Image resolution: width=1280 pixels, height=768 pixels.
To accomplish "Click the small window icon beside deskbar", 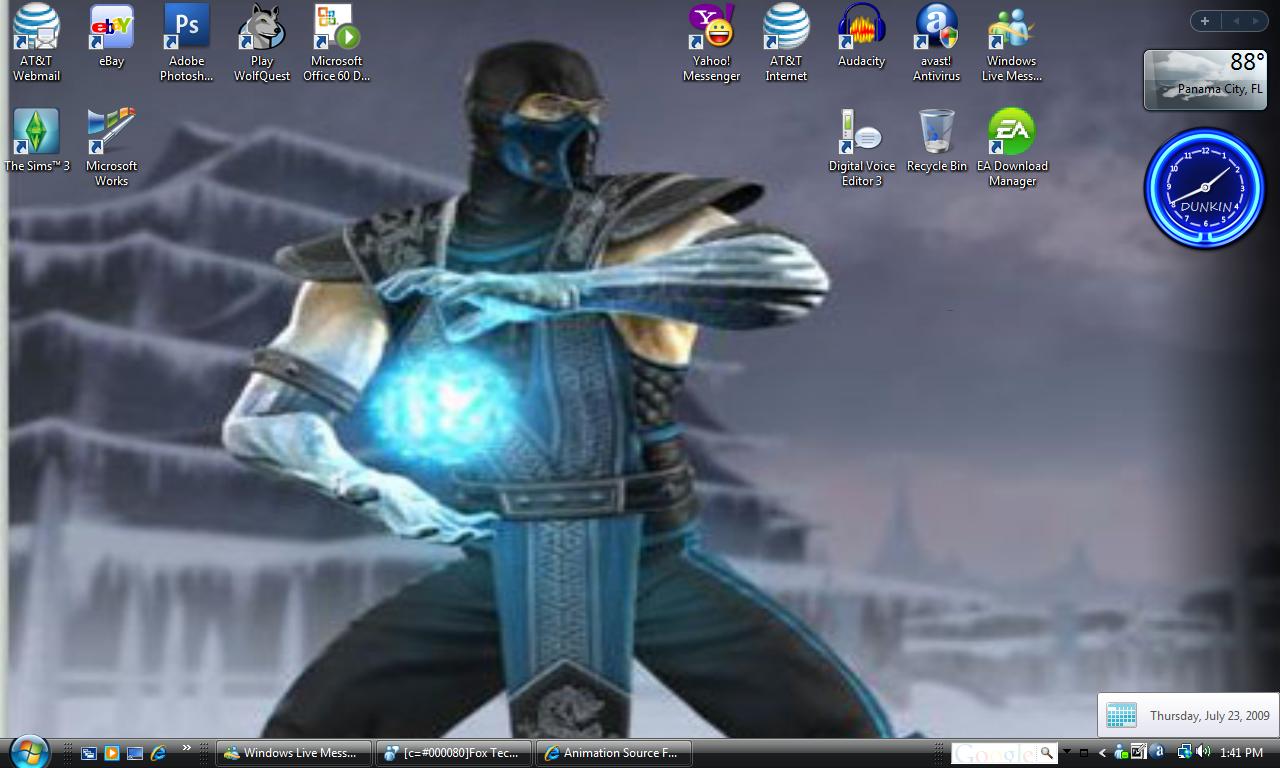I will (1083, 753).
